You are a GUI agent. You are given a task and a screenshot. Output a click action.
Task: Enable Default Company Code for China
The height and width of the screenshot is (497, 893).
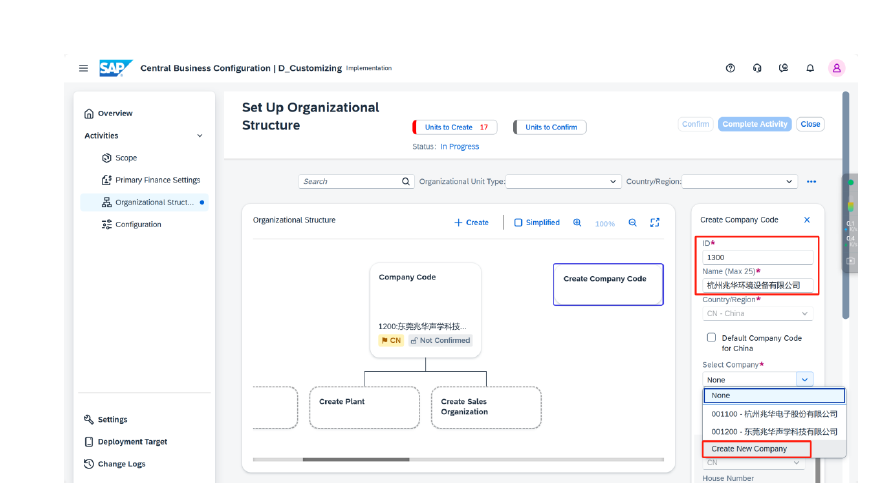click(x=712, y=338)
